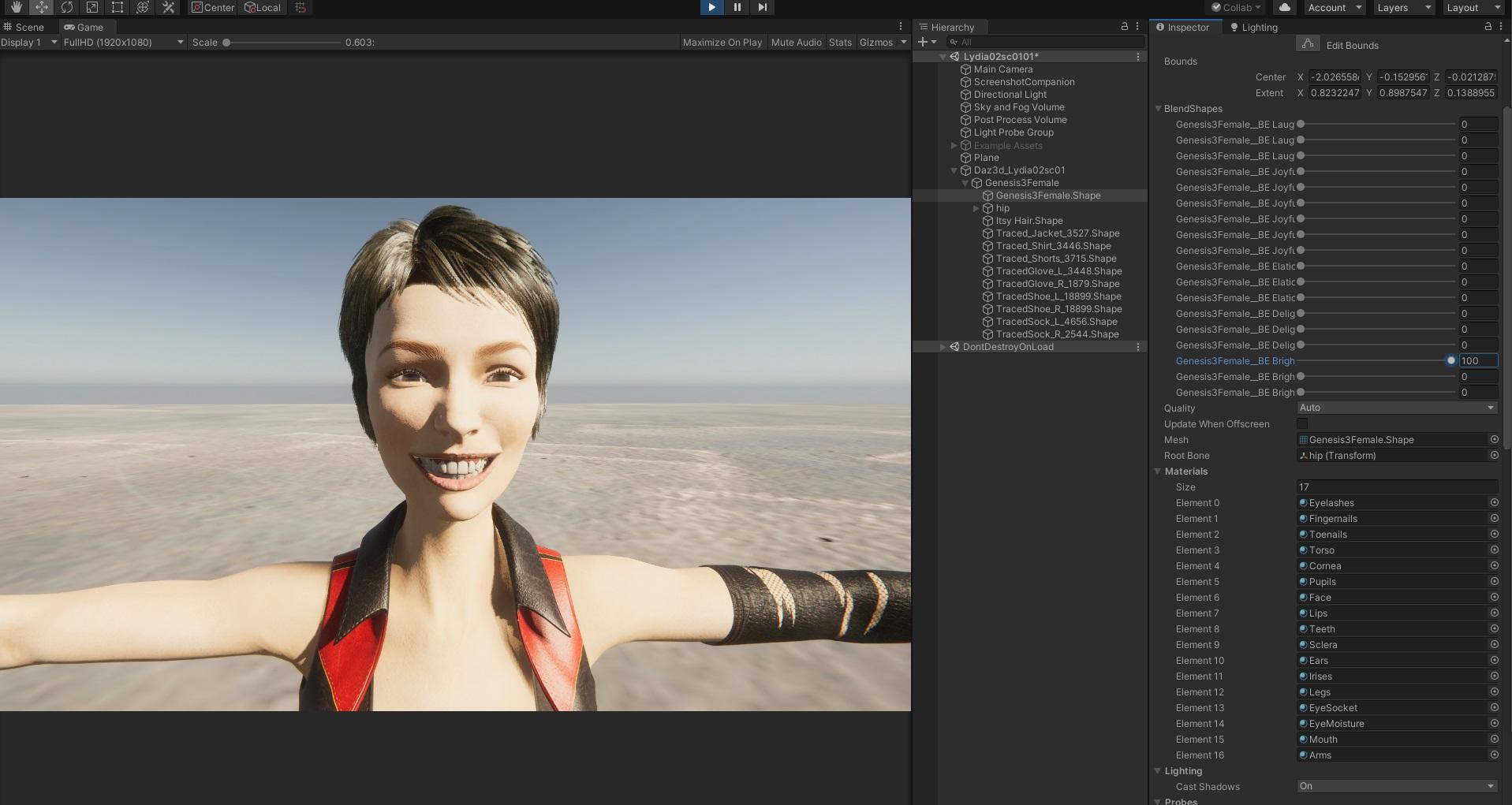Click the Step forward button
1512x805 pixels.
[x=762, y=7]
